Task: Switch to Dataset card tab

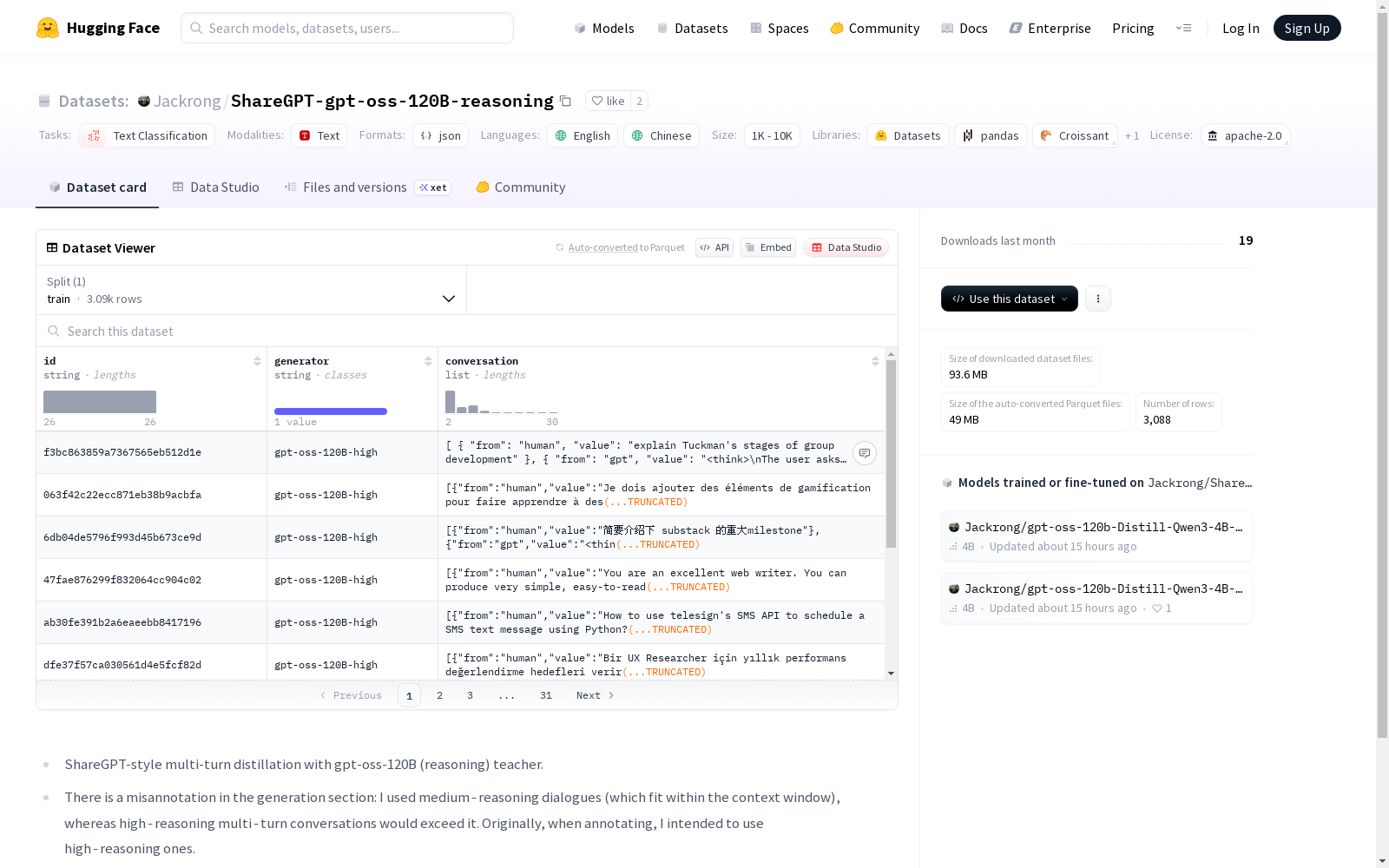Action: tap(97, 187)
